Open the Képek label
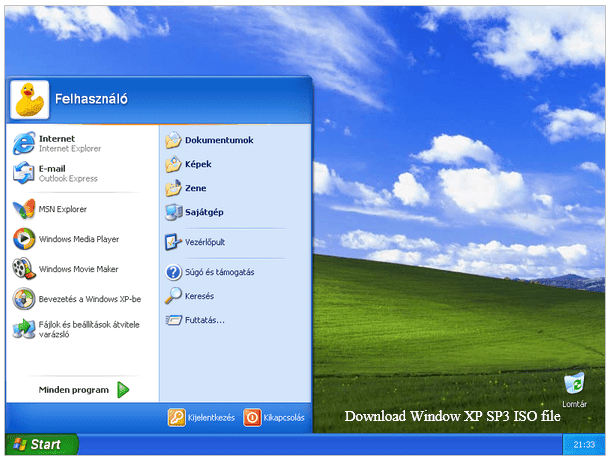The image size is (611, 464). pos(198,164)
